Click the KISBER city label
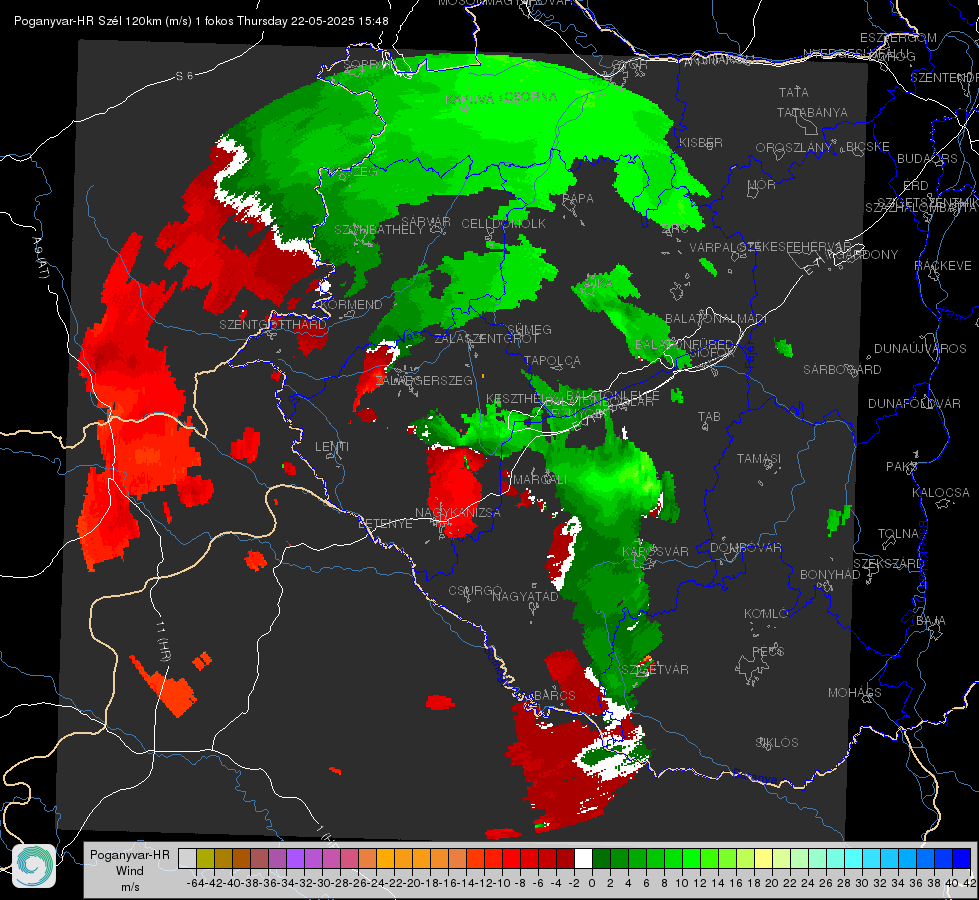 click(701, 142)
